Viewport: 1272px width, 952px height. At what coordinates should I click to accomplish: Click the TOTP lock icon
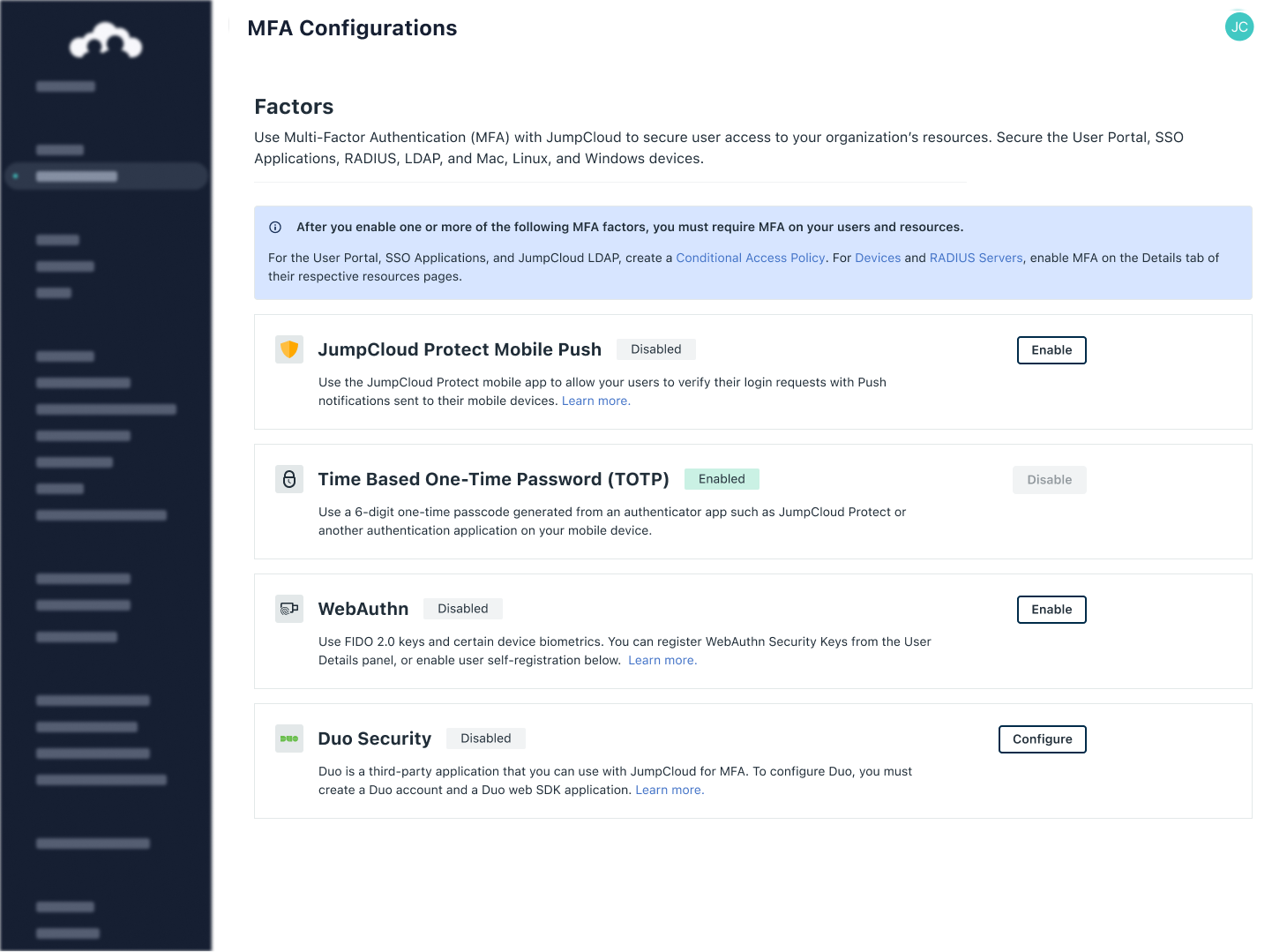pyautogui.click(x=289, y=479)
